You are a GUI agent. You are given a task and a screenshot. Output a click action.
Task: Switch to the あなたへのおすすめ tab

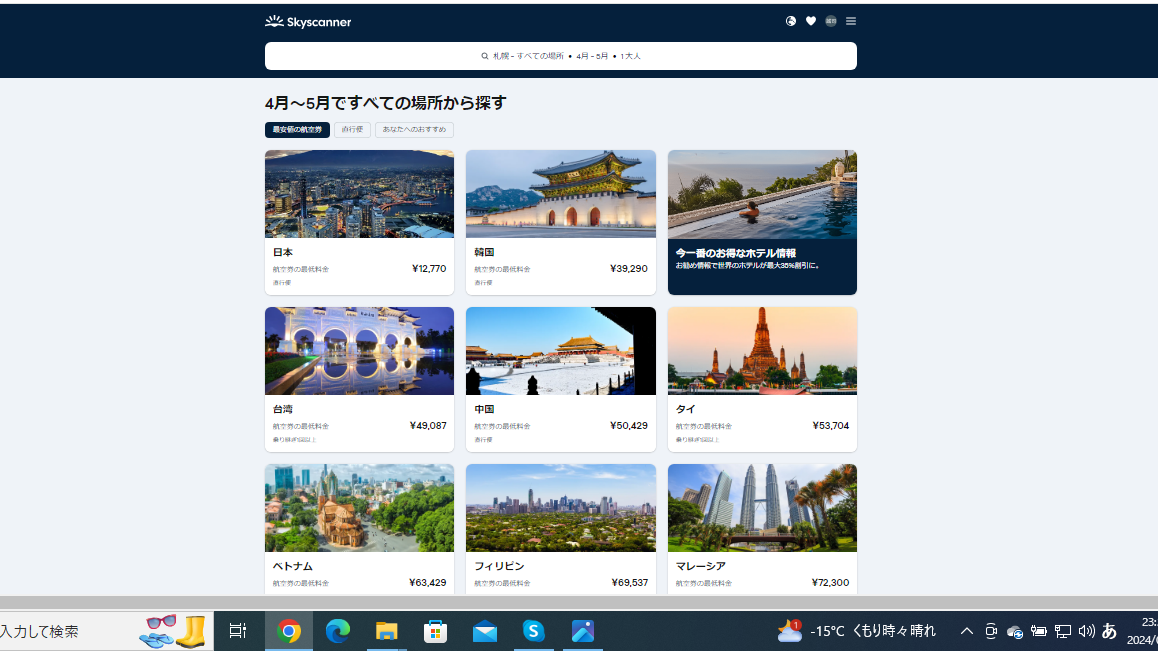click(414, 130)
